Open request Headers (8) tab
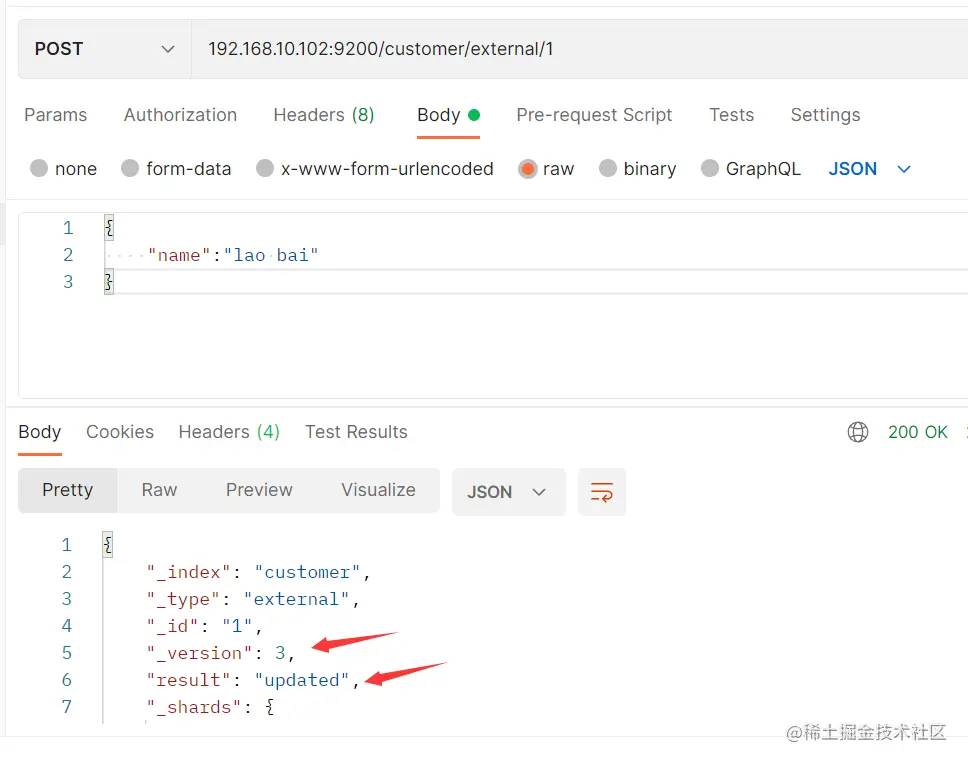The image size is (968, 764). 323,115
